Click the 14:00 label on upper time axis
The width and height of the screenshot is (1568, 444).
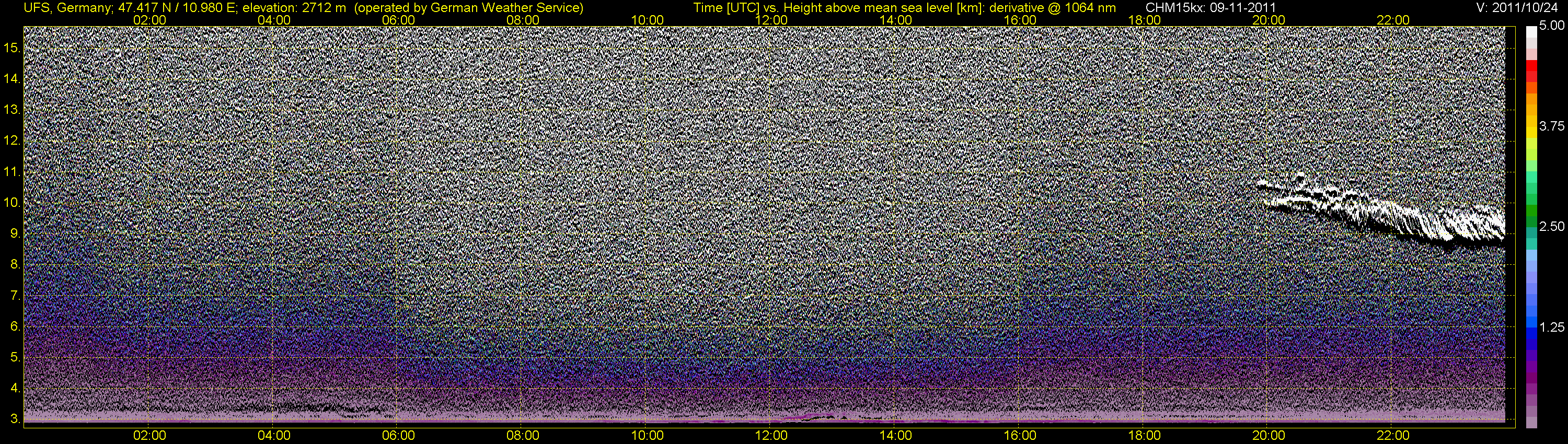pos(896,20)
